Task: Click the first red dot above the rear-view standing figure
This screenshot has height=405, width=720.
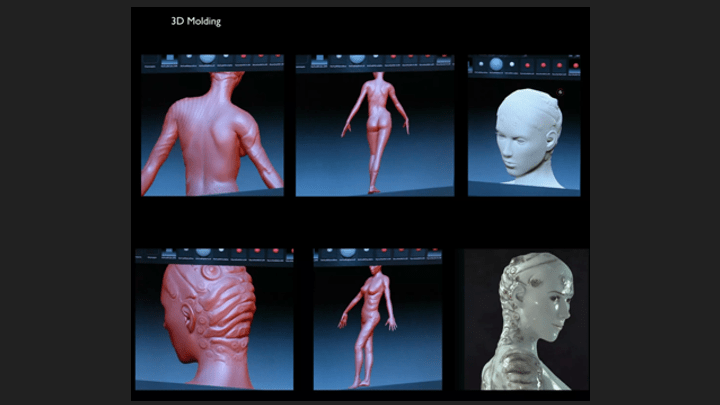Action: pyautogui.click(x=392, y=58)
